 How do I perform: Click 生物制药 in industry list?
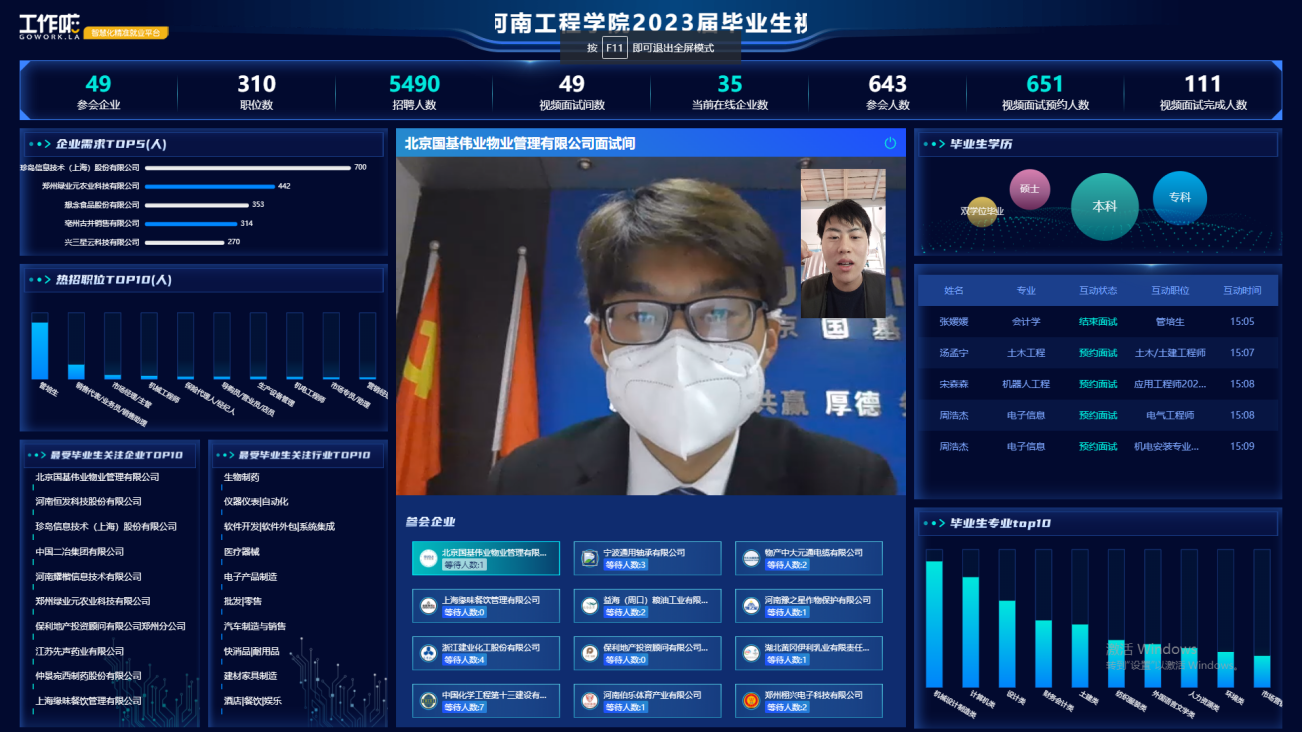coord(241,478)
